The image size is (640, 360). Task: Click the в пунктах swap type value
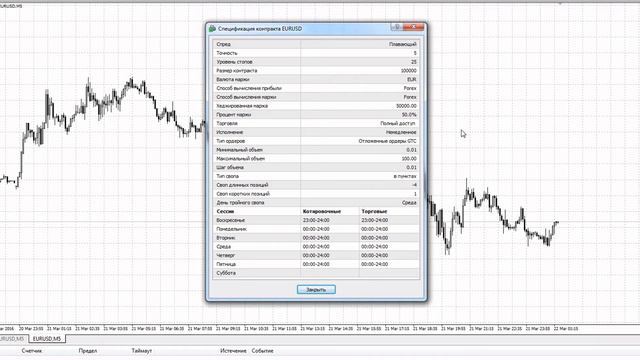405,176
